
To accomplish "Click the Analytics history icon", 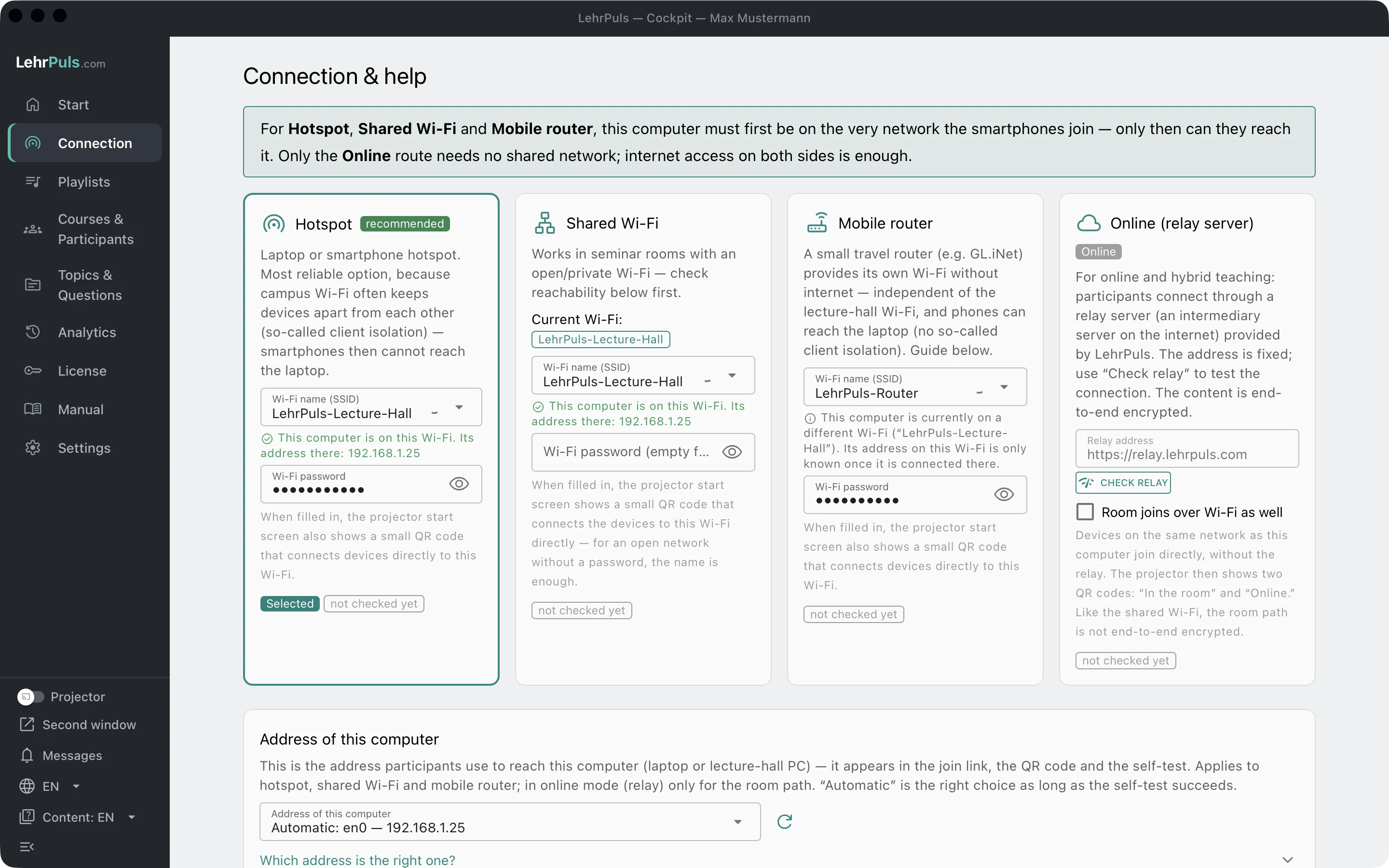I will coord(33,332).
